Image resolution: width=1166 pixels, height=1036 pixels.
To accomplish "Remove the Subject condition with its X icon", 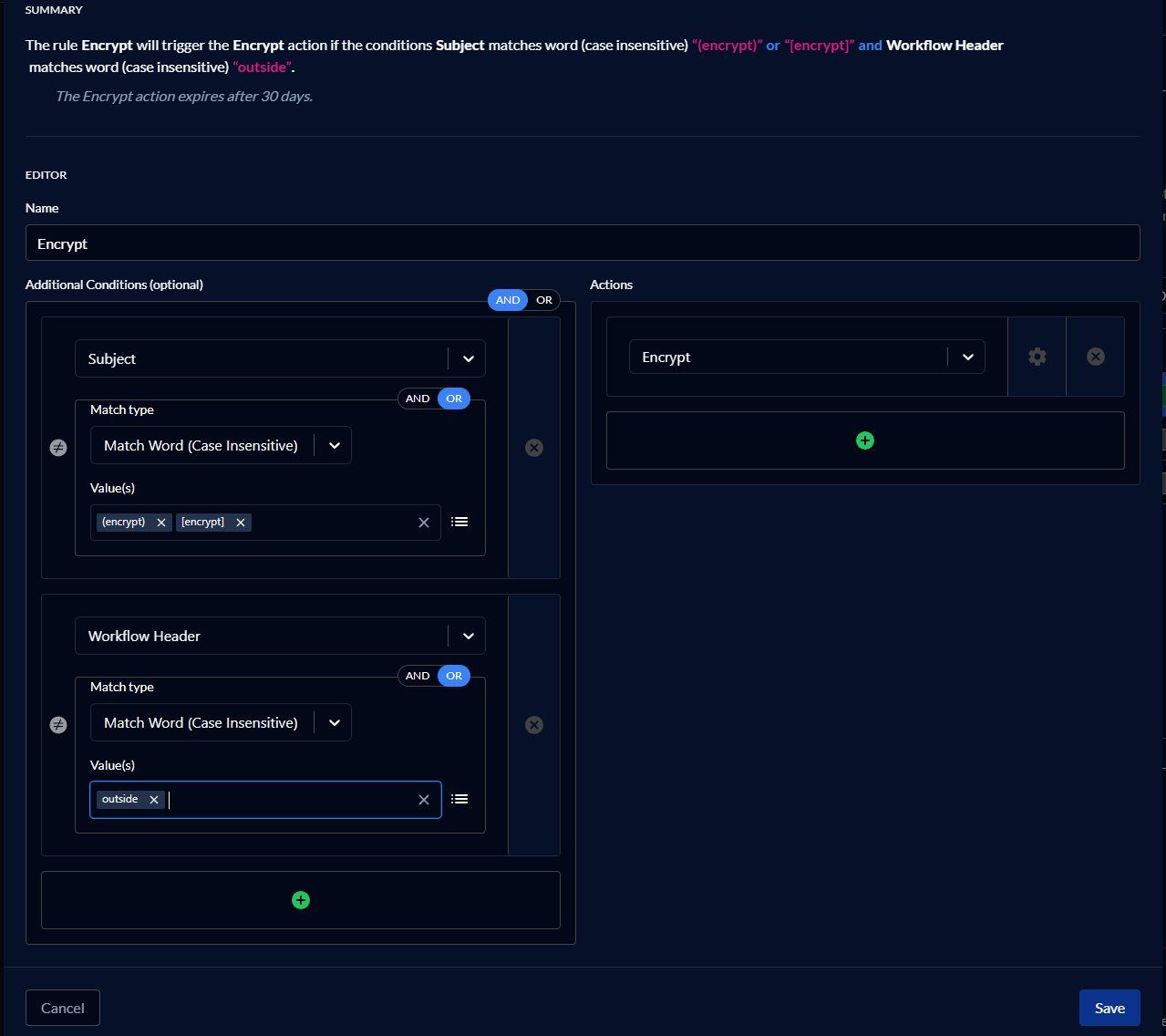I will click(x=534, y=448).
